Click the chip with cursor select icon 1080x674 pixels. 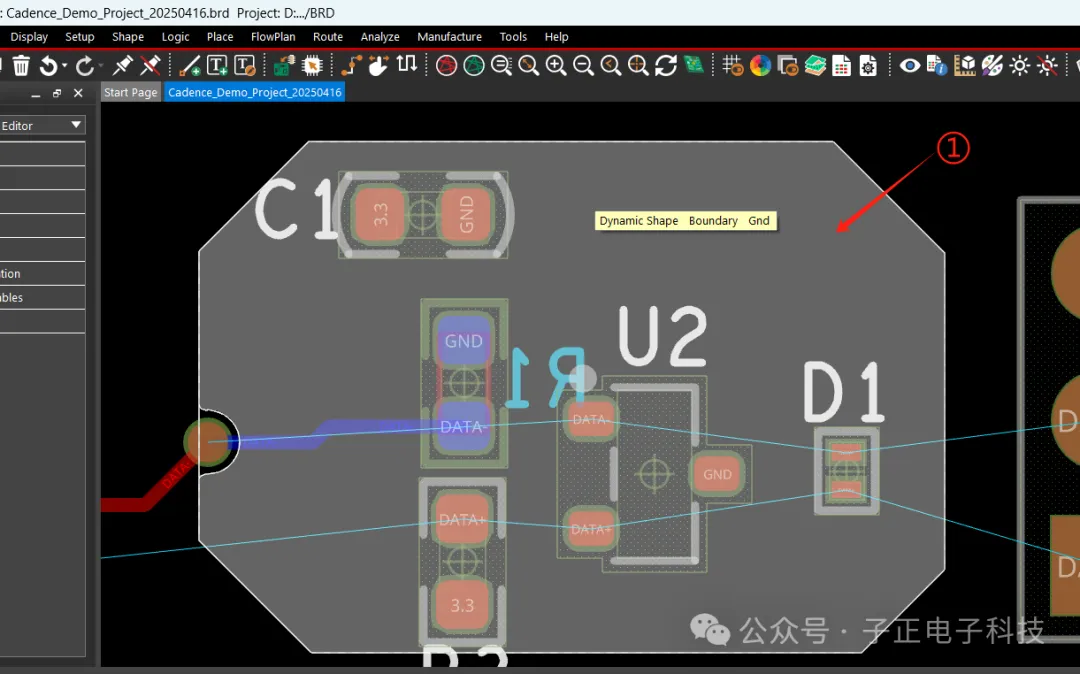312,65
